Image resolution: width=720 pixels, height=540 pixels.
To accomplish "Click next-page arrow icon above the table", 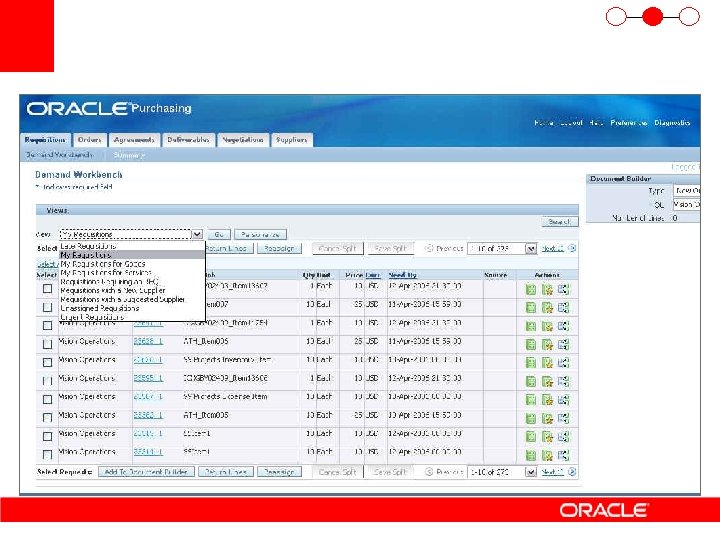I will point(572,248).
